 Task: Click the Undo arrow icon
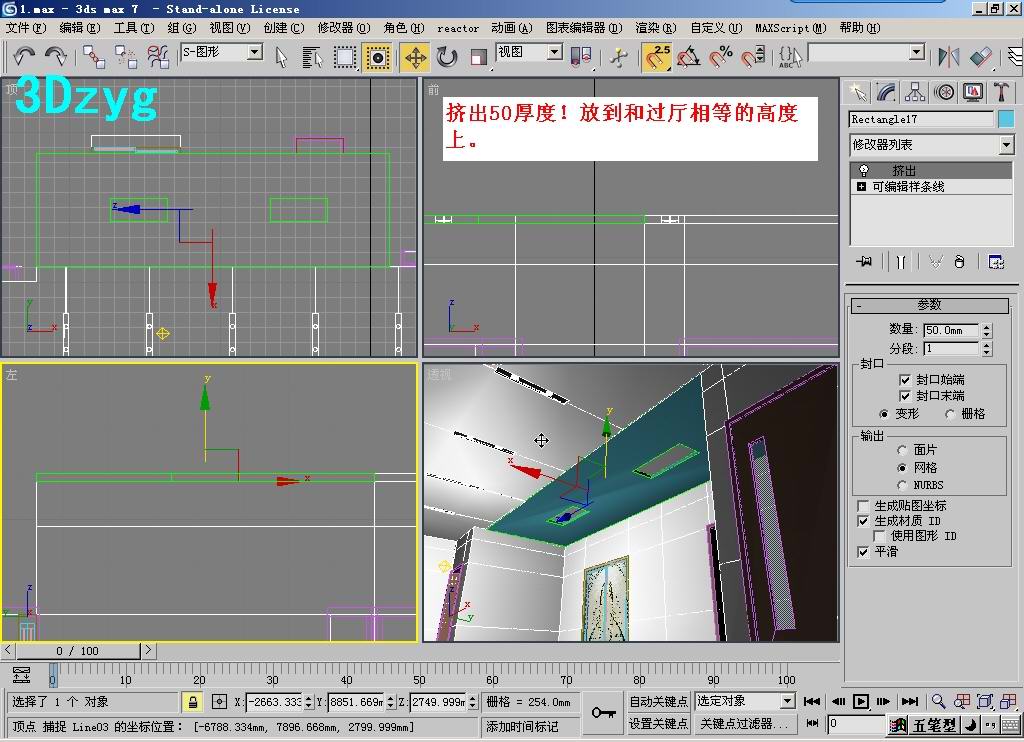tap(24, 57)
